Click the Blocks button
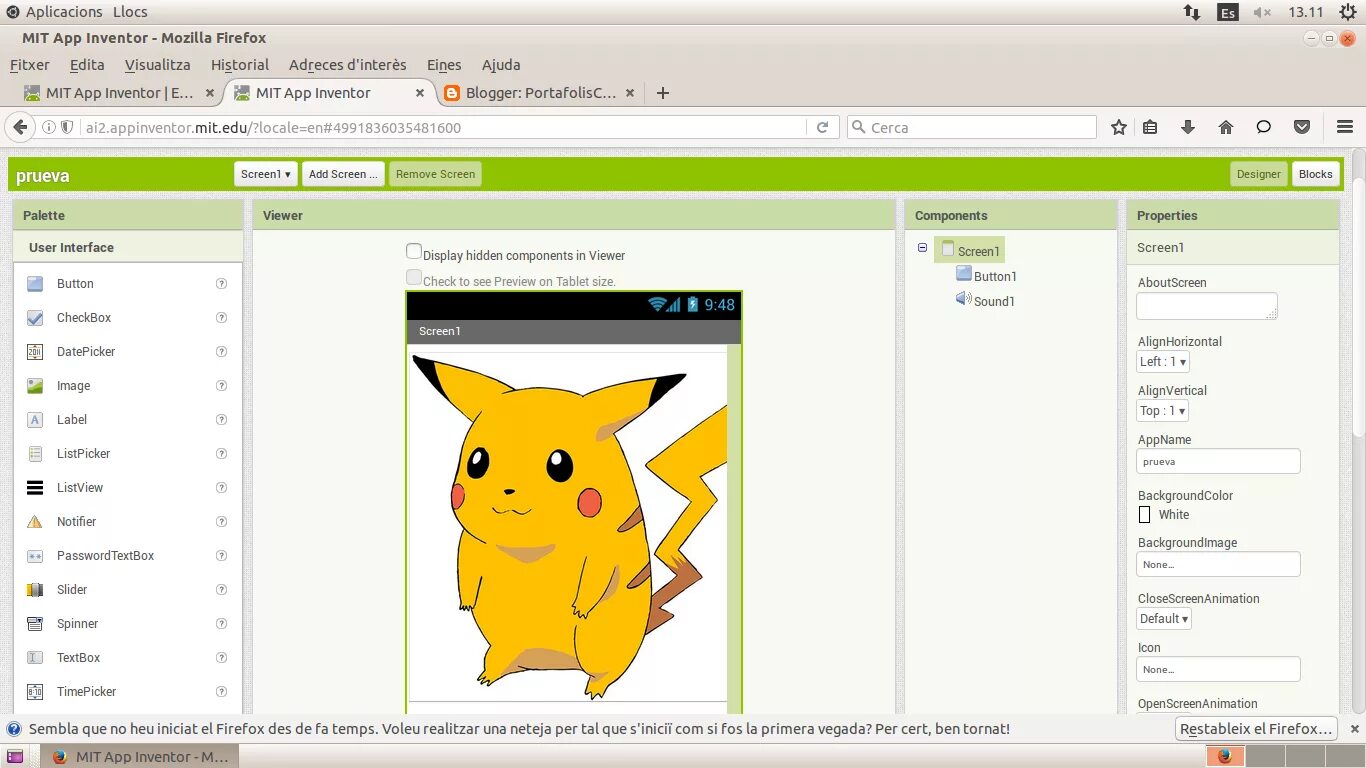The width and height of the screenshot is (1366, 768). click(x=1316, y=174)
